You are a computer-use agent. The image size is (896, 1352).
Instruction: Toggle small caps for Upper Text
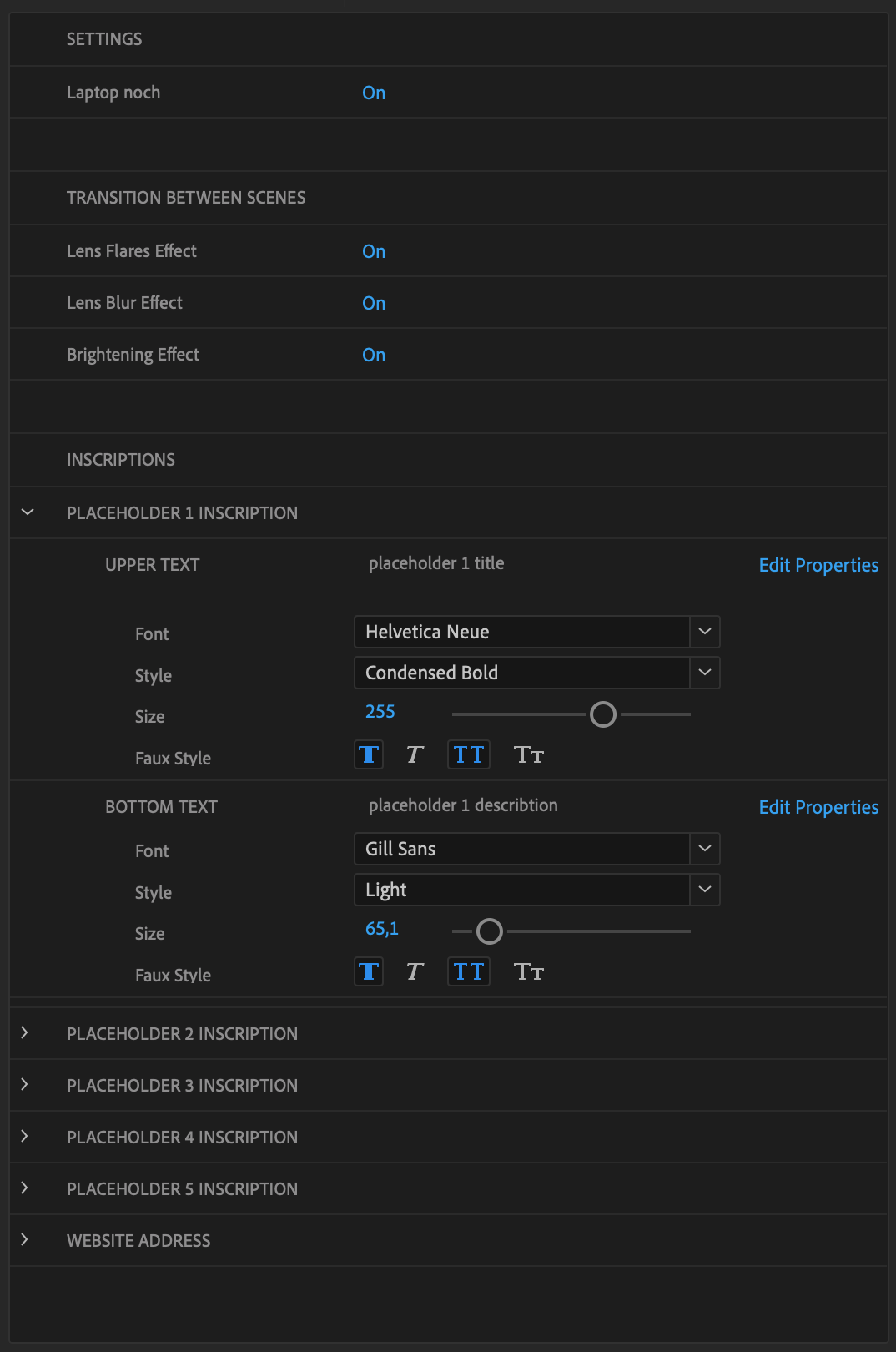529,755
